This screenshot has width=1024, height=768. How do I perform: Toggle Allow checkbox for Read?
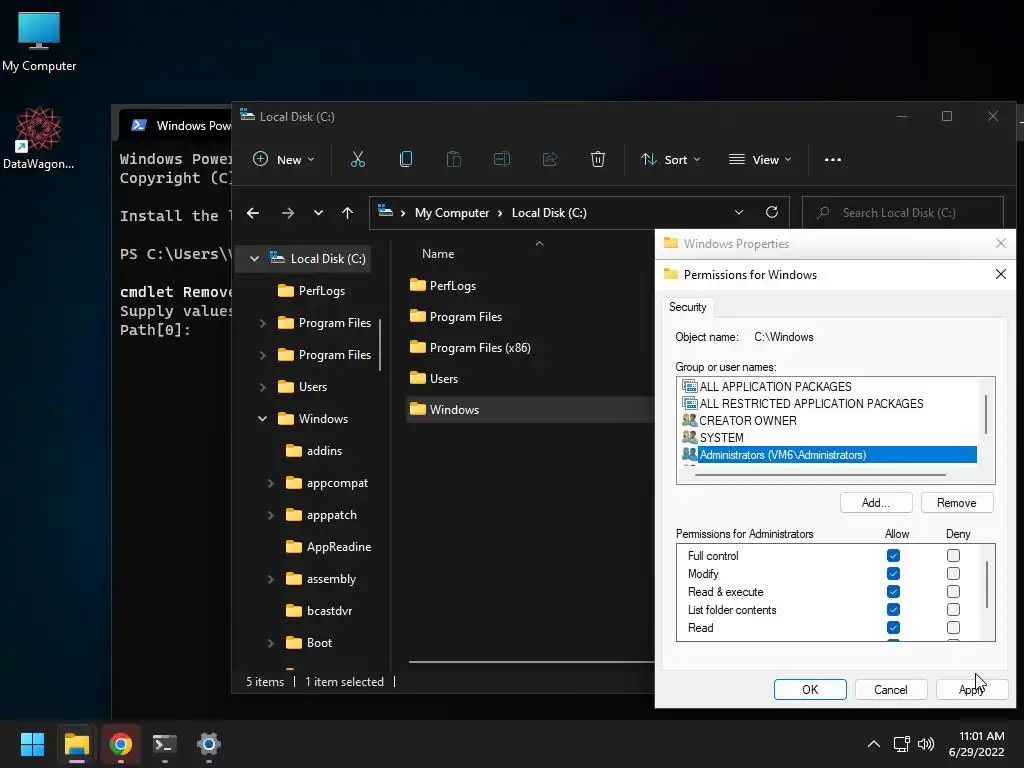click(x=893, y=628)
